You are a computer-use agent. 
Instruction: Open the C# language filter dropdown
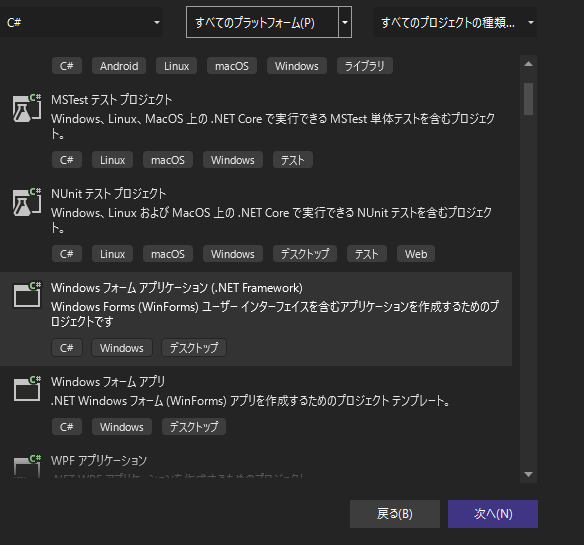coord(81,22)
